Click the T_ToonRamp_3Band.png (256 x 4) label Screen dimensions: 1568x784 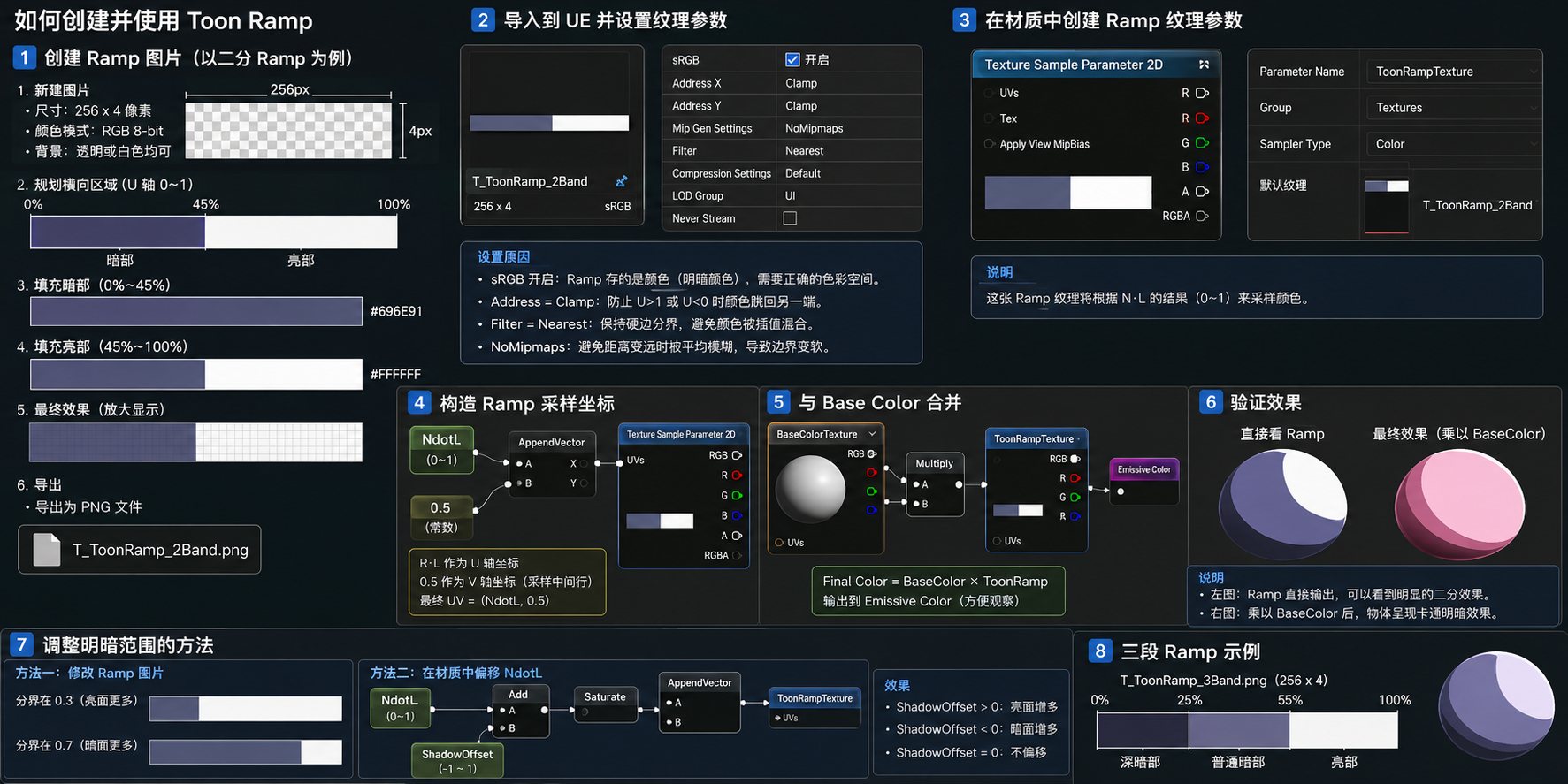(1223, 681)
